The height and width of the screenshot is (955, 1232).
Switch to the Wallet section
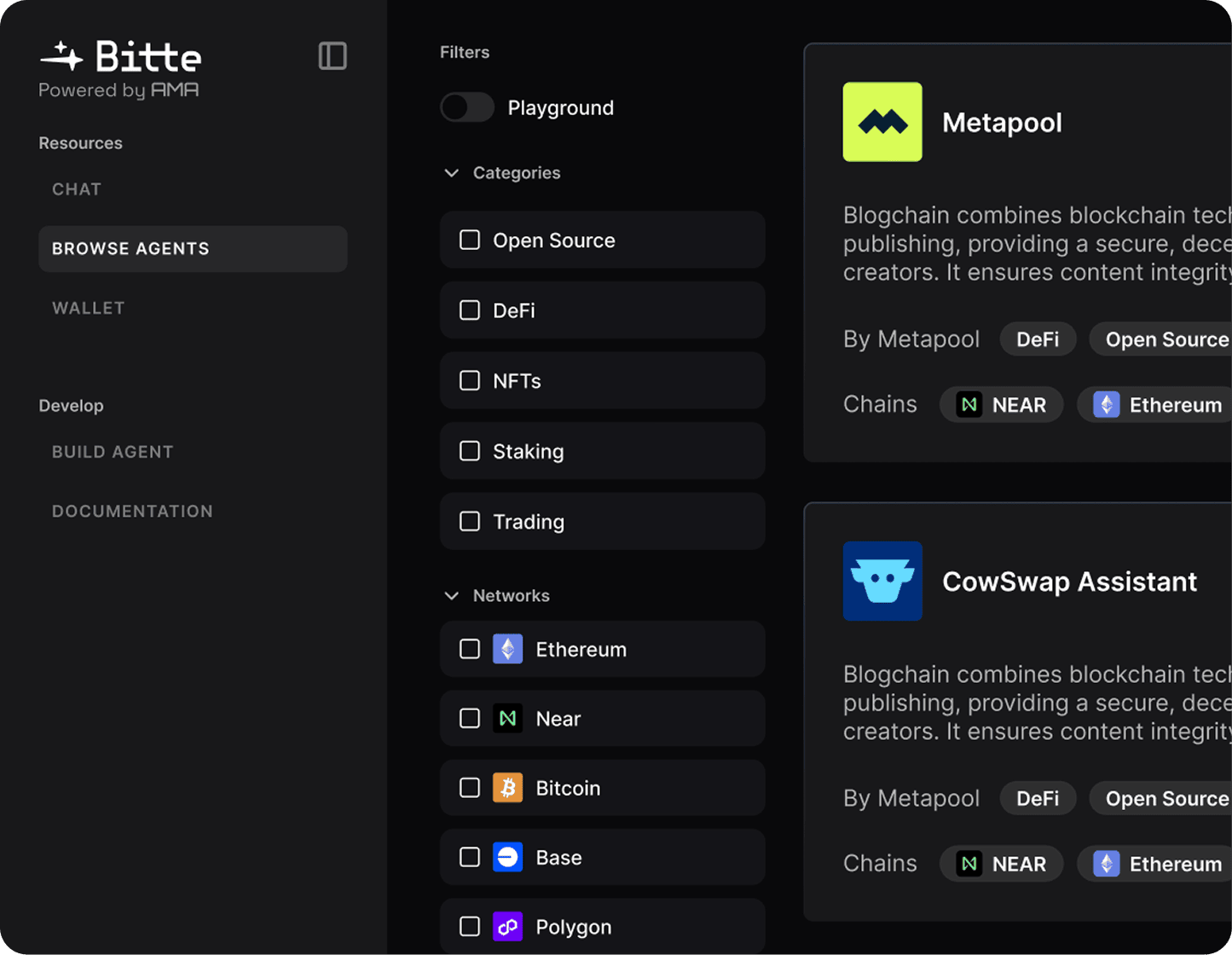(88, 308)
